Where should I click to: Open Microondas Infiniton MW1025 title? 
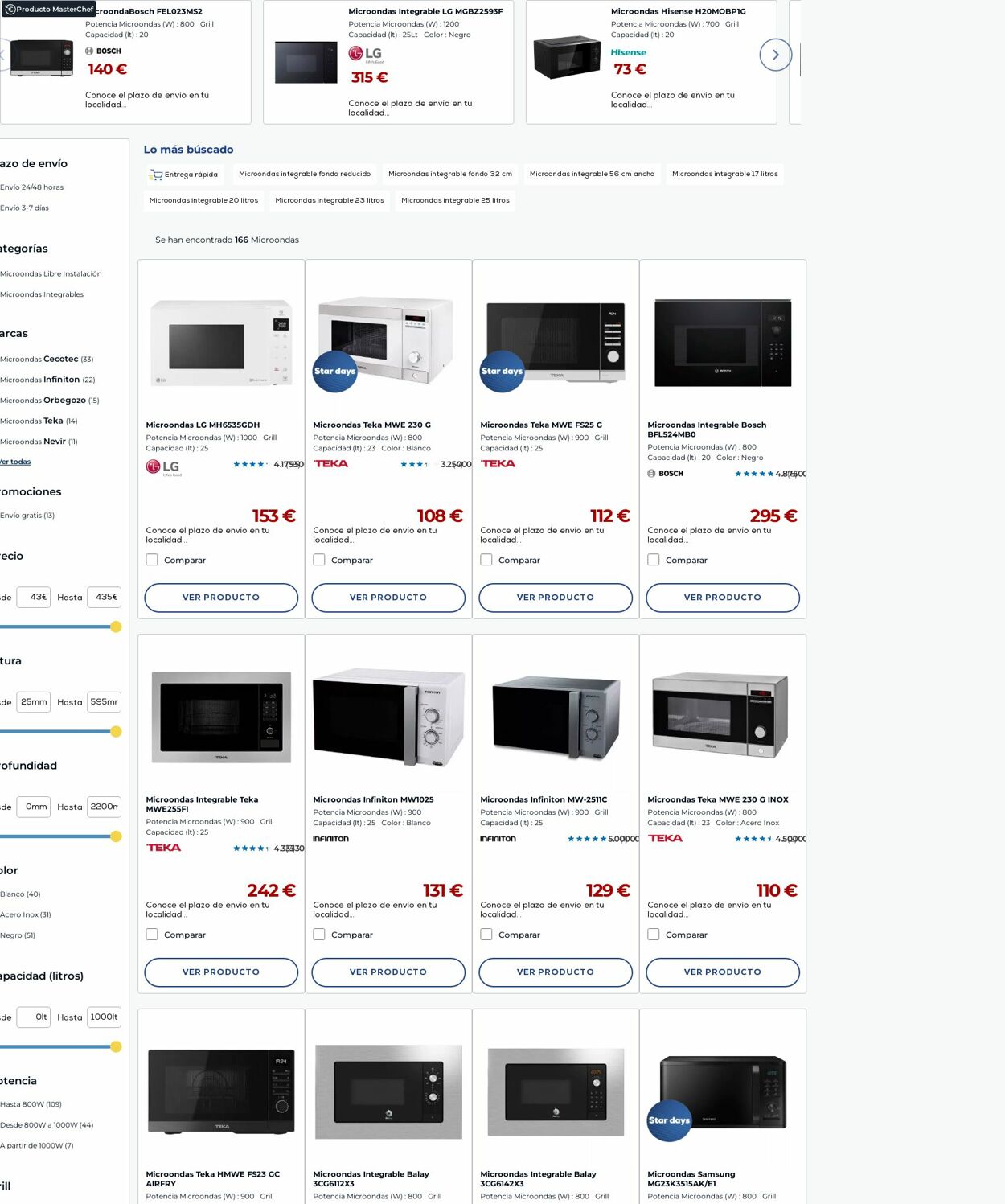pyautogui.click(x=373, y=800)
